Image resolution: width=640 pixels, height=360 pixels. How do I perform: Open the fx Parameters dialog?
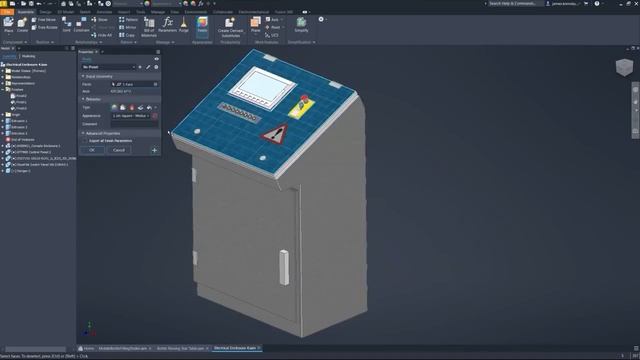point(167,24)
